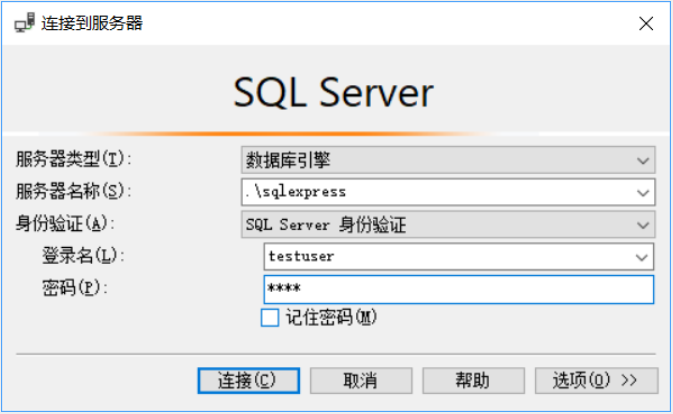Focus the 密码 password field

click(x=459, y=290)
